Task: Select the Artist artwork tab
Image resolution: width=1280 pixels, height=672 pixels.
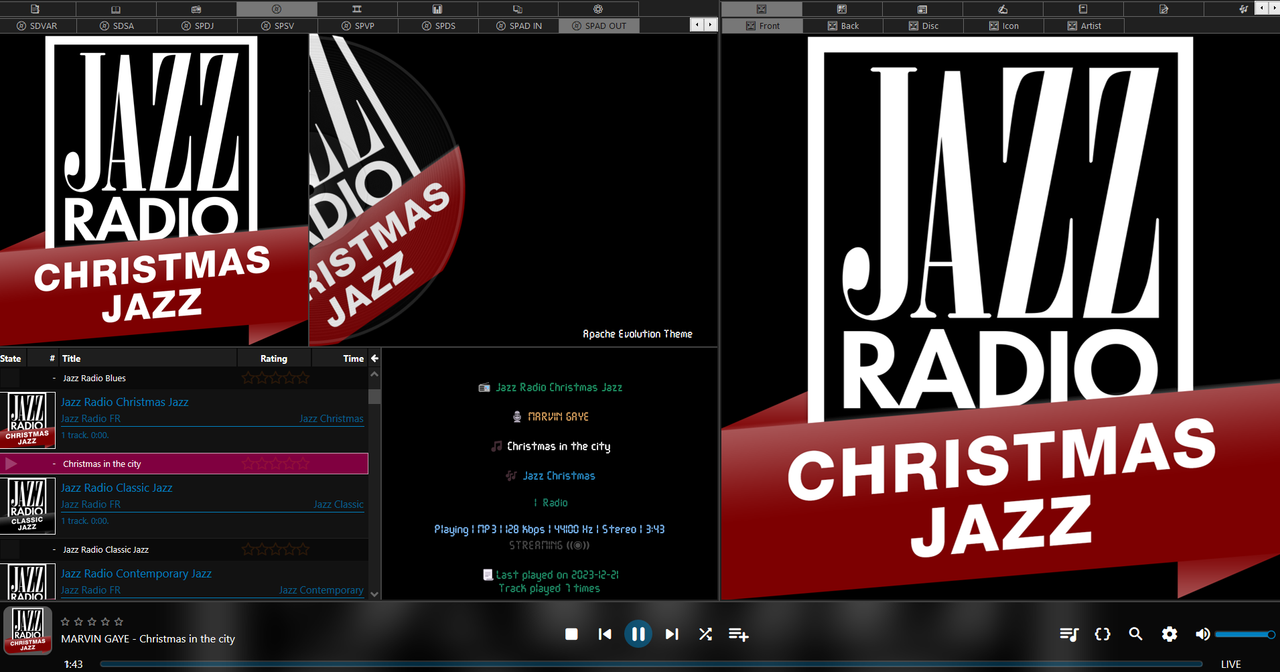Action: (1084, 25)
